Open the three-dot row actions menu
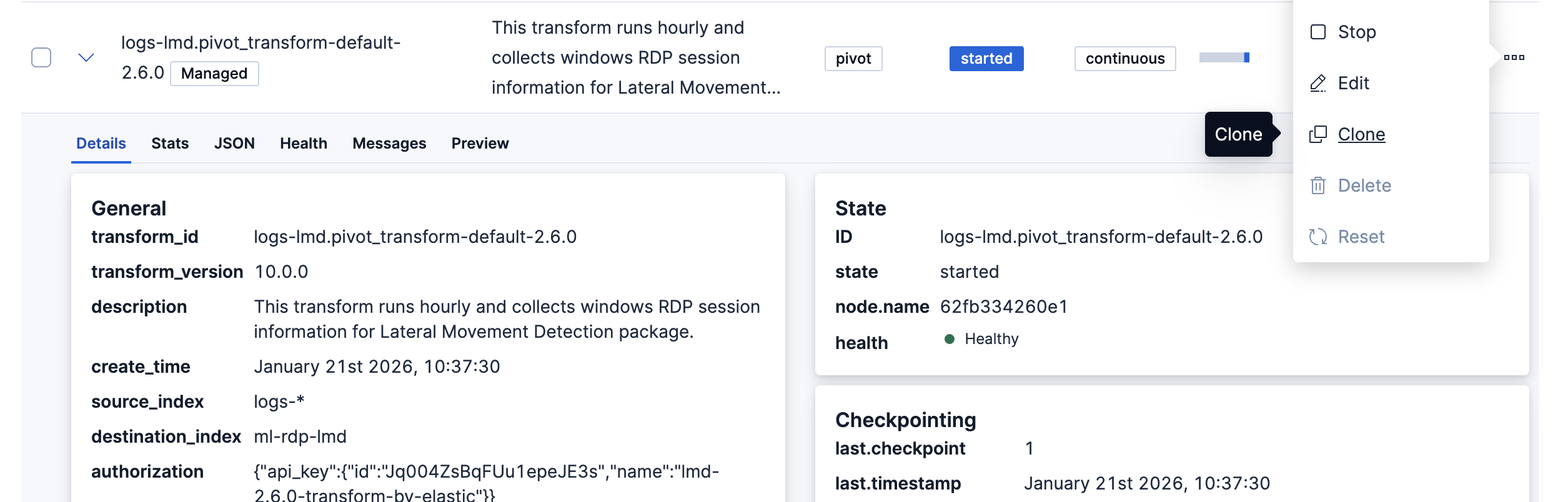This screenshot has width=1568, height=502. [1514, 57]
